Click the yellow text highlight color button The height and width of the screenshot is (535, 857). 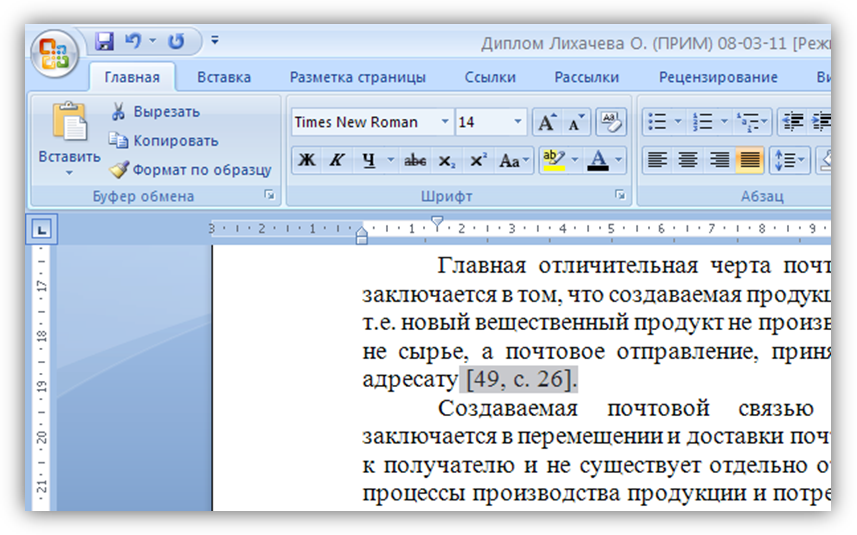click(x=551, y=160)
